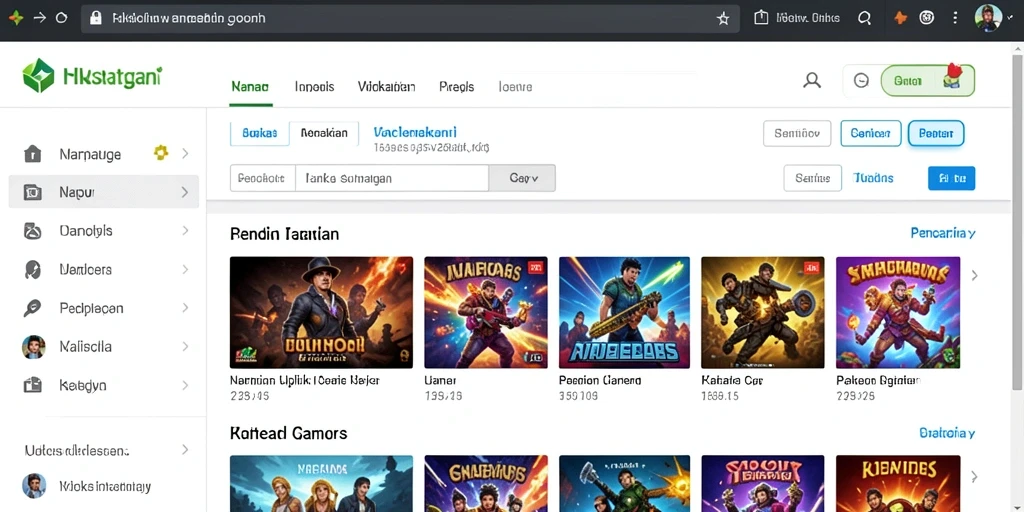
Task: Click the Peoter blue outlined button
Action: (936, 133)
